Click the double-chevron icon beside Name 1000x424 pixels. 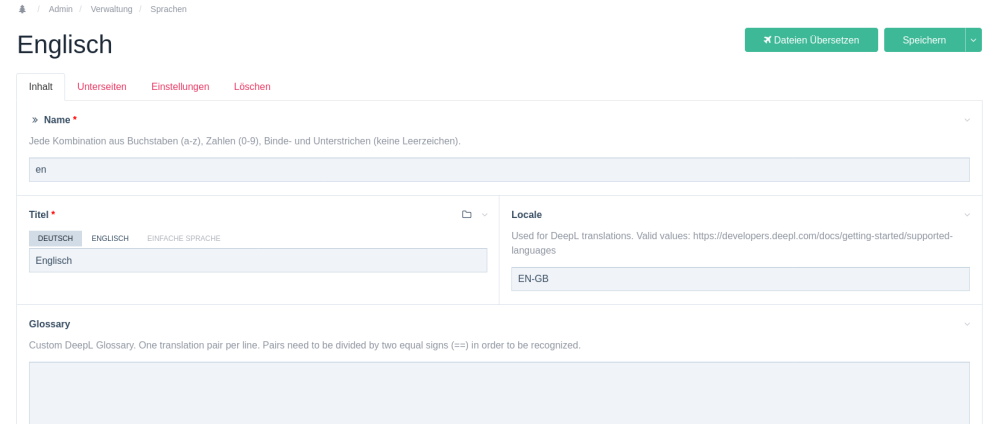tap(35, 120)
